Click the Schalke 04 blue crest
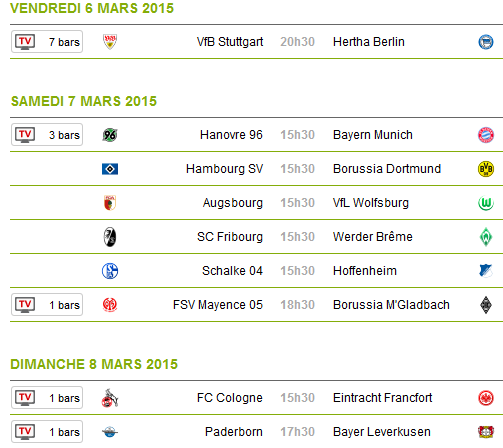Screen dimensions: 503x448 [x=110, y=271]
